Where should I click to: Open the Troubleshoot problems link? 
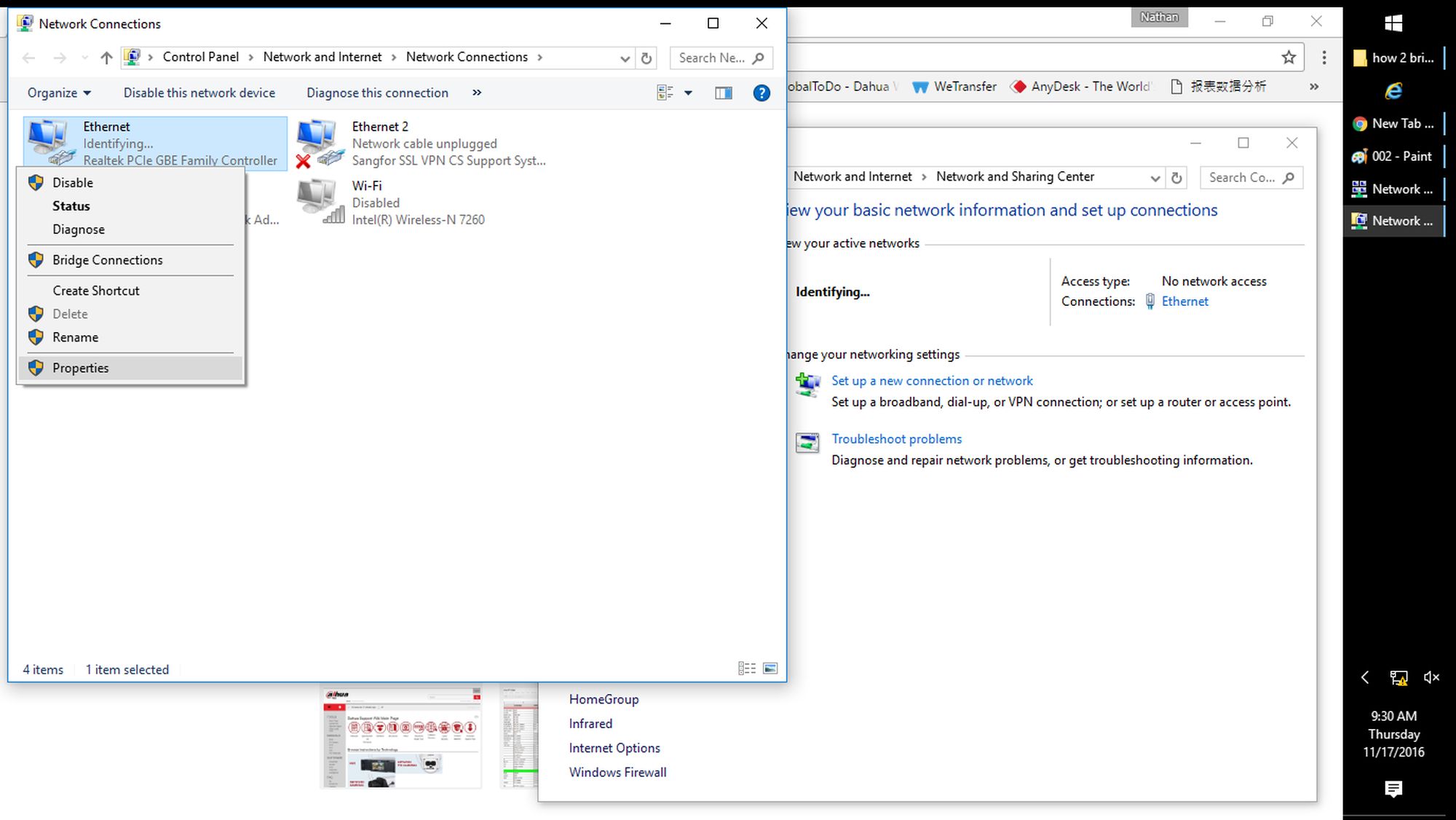896,439
